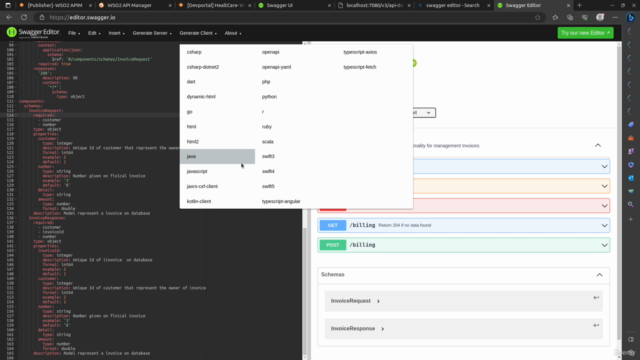Jump to InvoiceRequest schema definition arrow

pyautogui.click(x=596, y=298)
